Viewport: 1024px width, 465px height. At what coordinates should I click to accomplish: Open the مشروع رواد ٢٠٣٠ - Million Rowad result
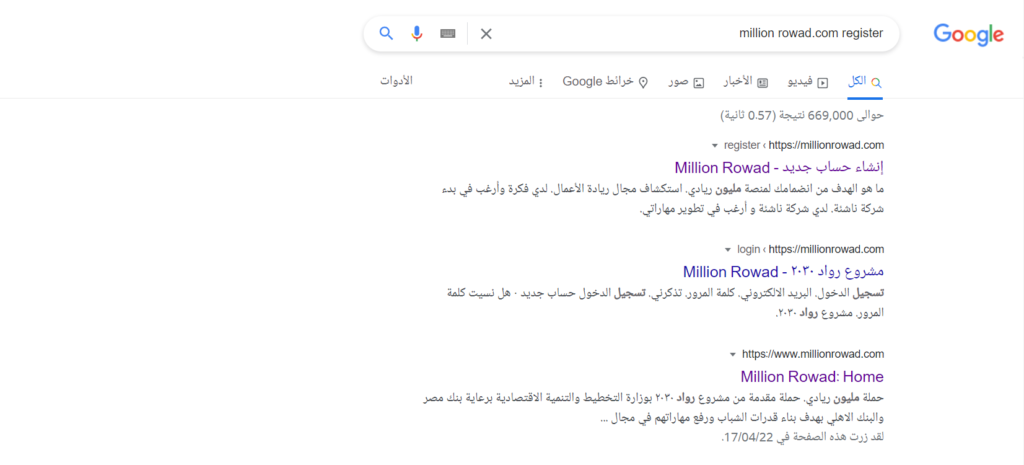click(x=783, y=271)
